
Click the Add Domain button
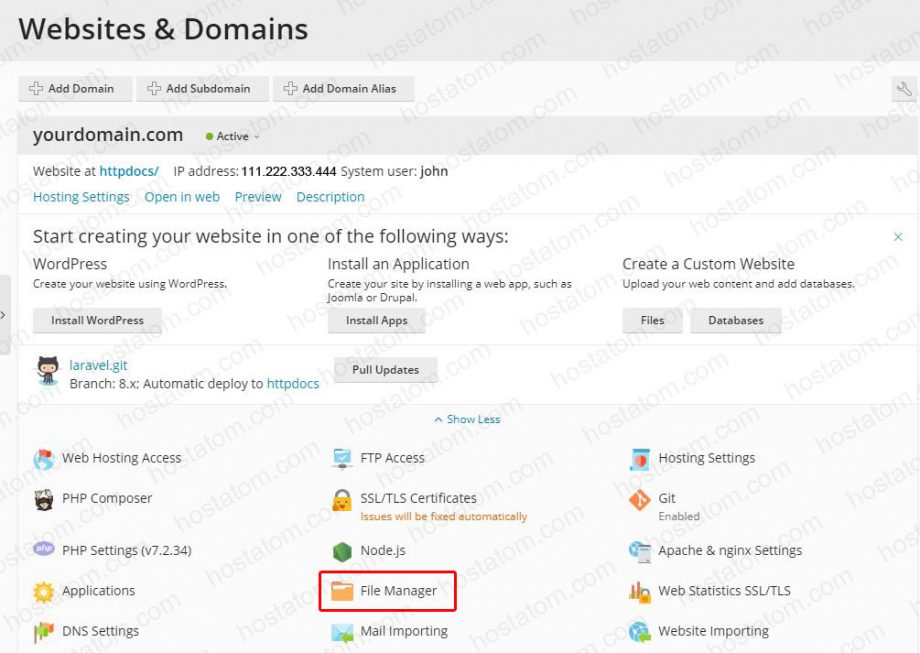[75, 88]
